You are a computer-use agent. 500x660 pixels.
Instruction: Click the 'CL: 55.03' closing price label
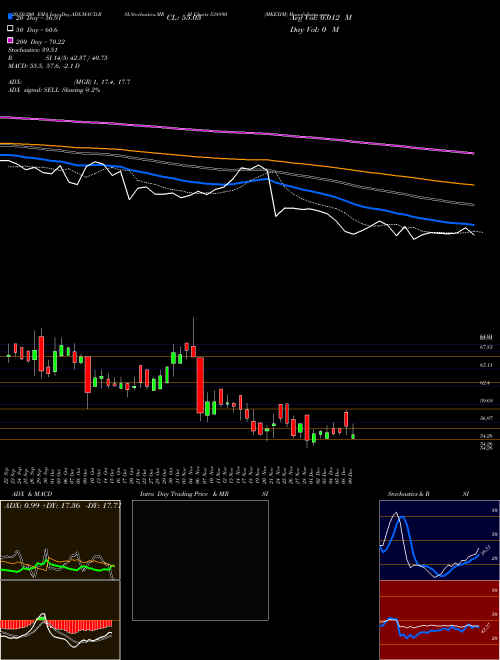[184, 18]
